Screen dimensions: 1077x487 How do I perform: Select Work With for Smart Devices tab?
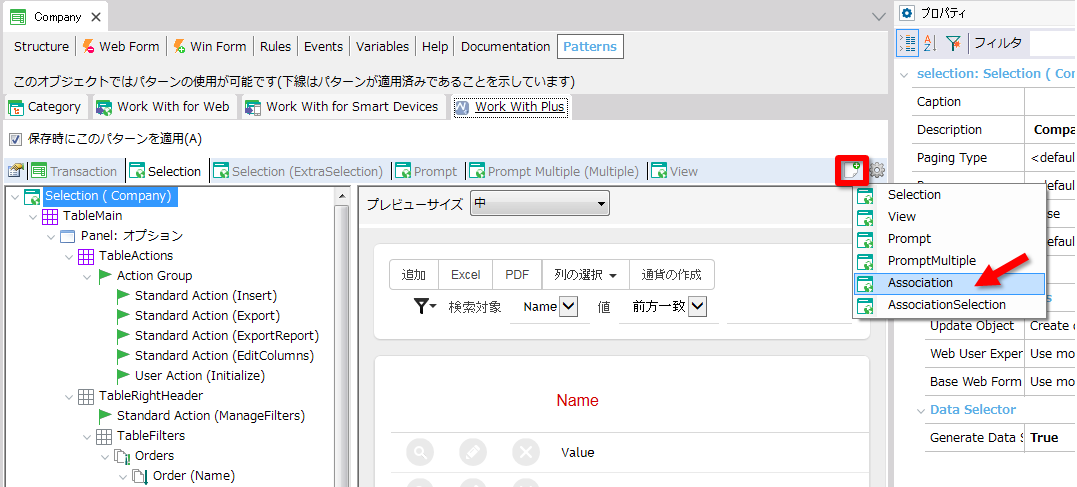[343, 107]
